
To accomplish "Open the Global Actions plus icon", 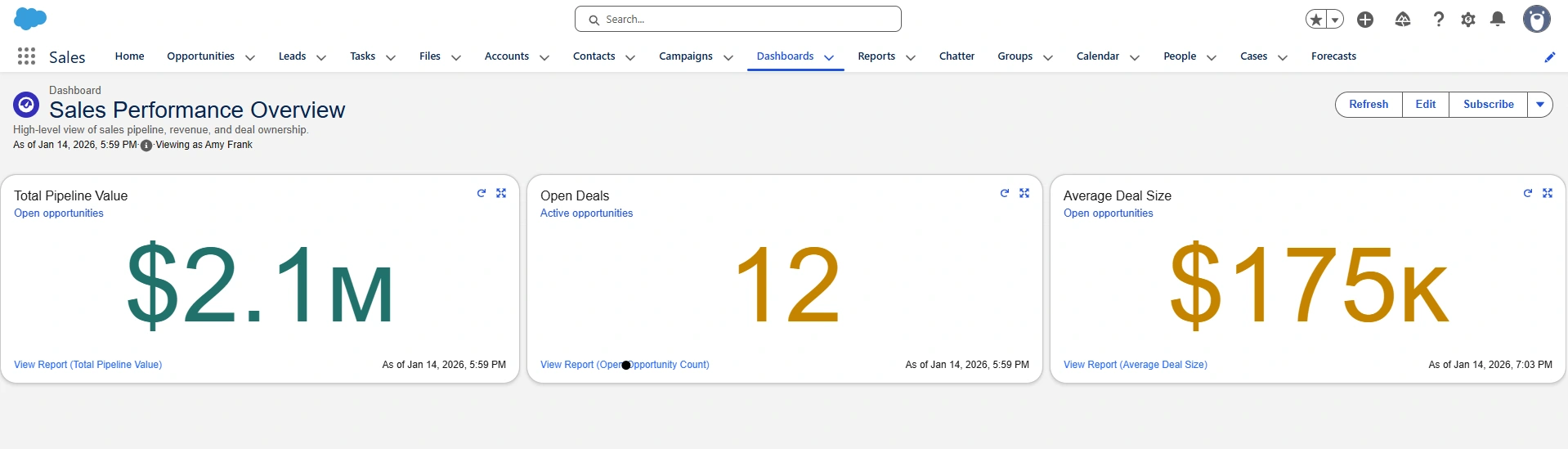I will pos(1364,20).
